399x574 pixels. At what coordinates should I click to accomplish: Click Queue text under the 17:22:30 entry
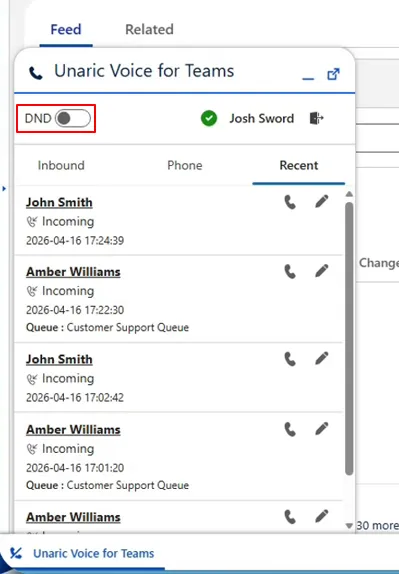tap(107, 327)
